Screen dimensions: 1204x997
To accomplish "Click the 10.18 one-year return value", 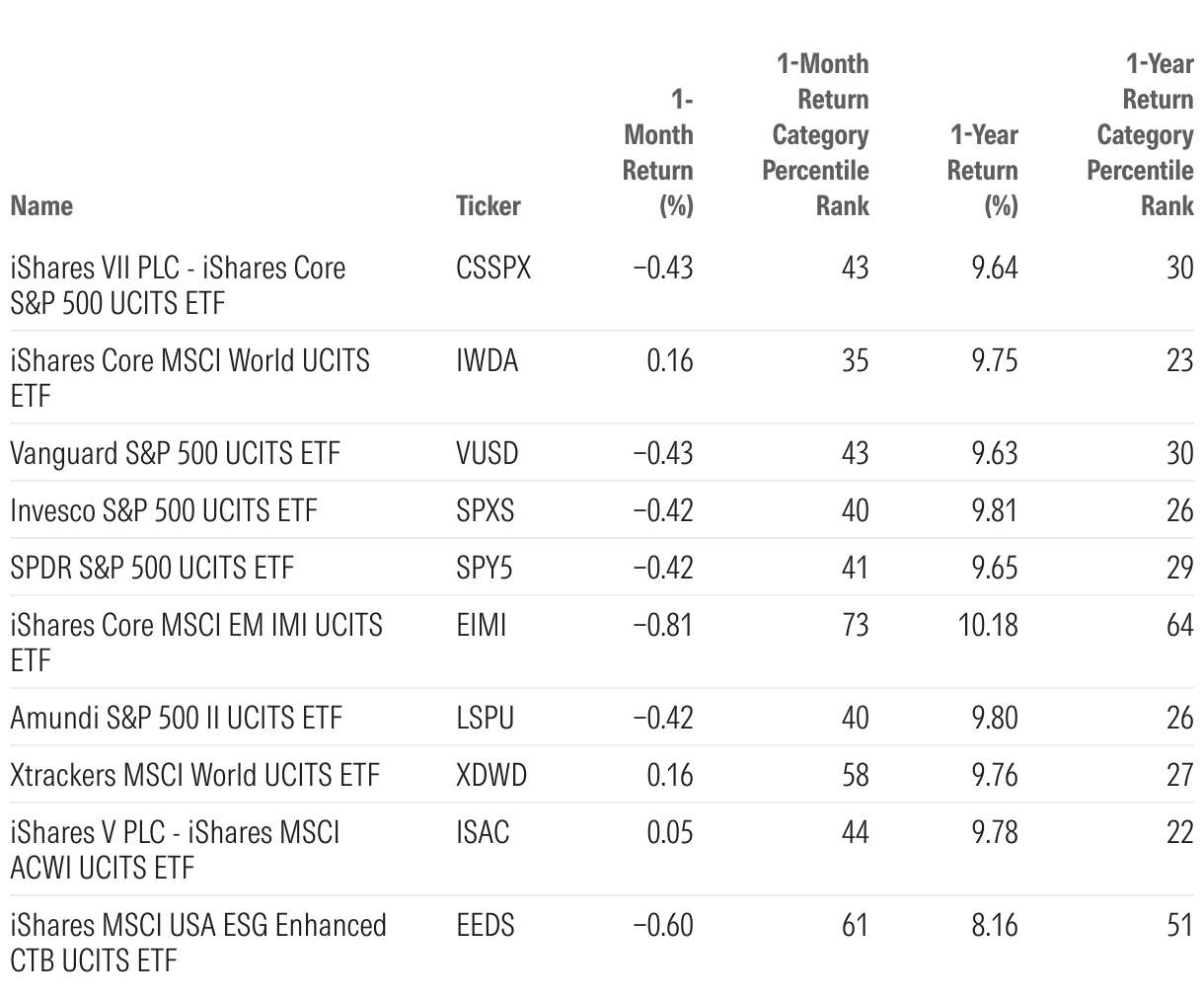I will 988,625.
